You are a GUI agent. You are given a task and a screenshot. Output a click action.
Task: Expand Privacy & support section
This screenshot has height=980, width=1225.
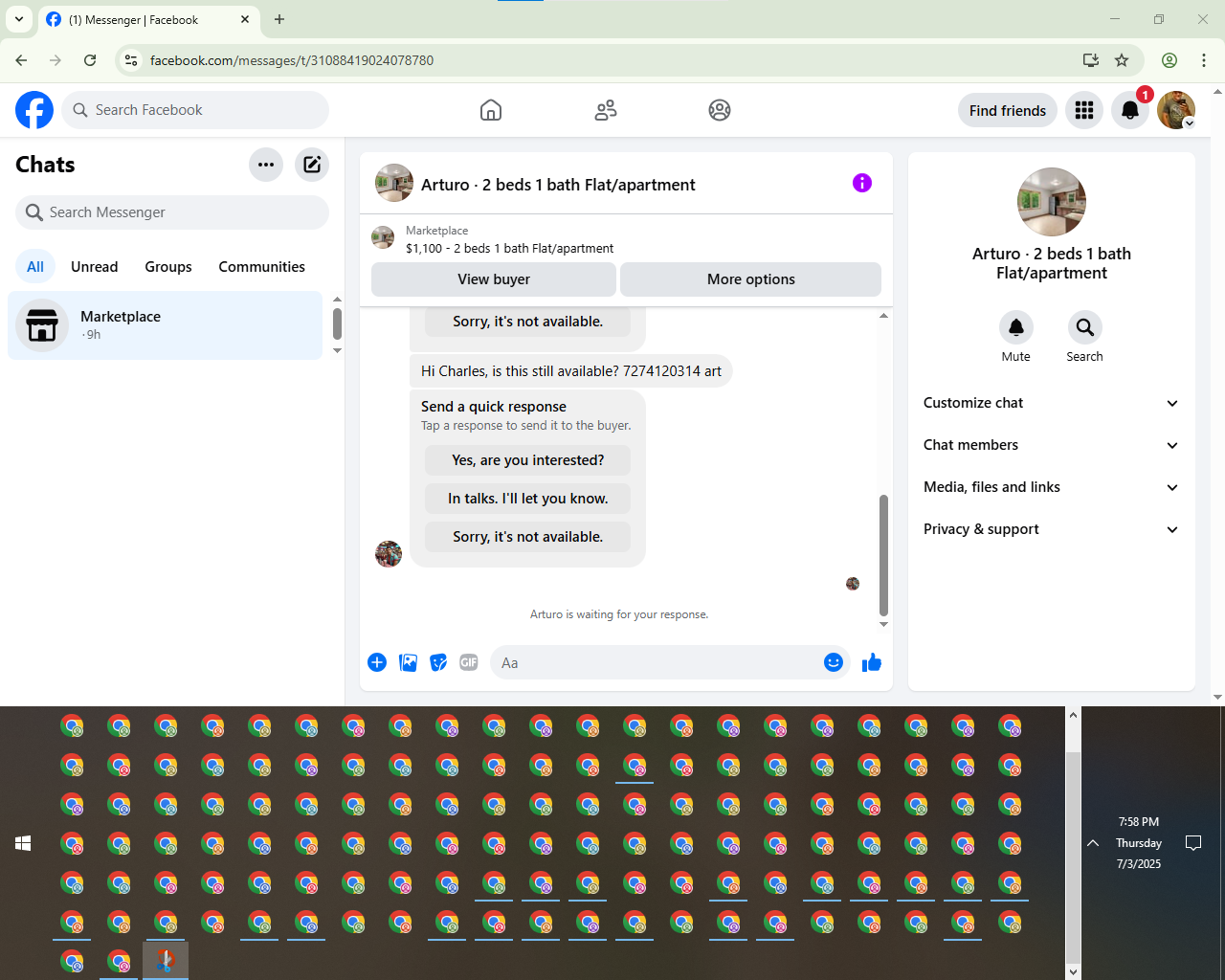1052,529
